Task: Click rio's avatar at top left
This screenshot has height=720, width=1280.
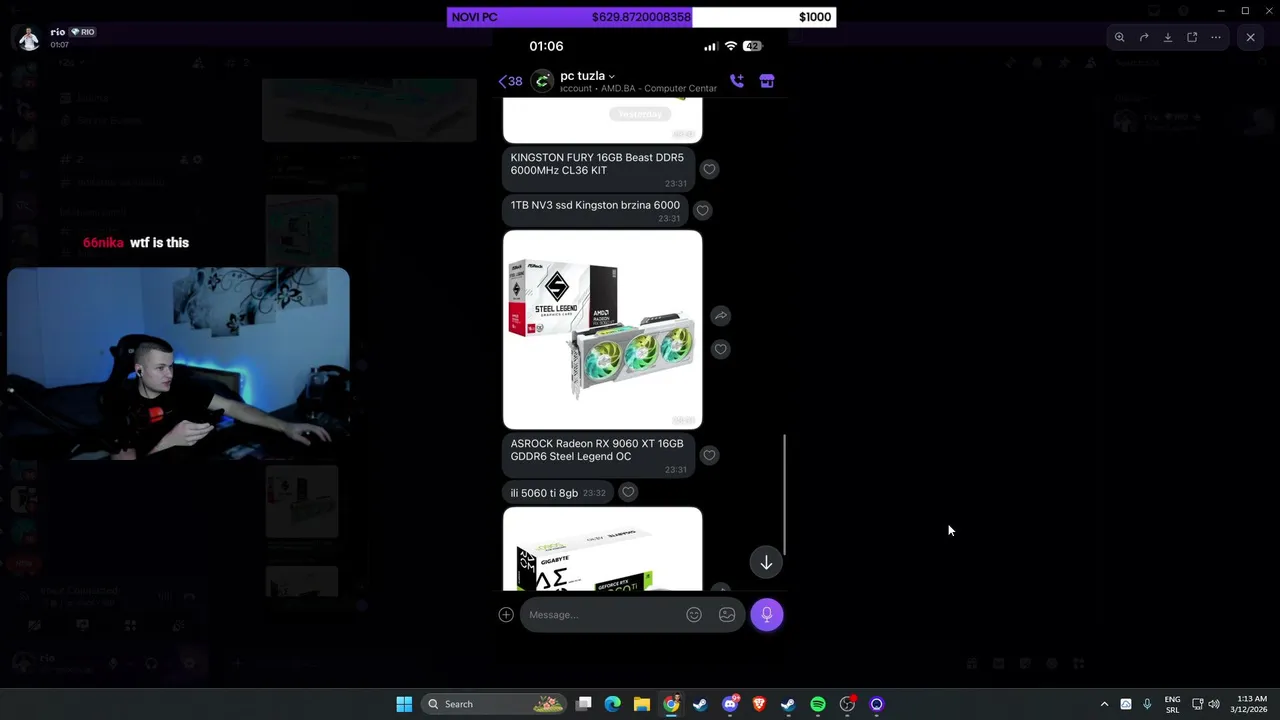Action: pos(29,38)
